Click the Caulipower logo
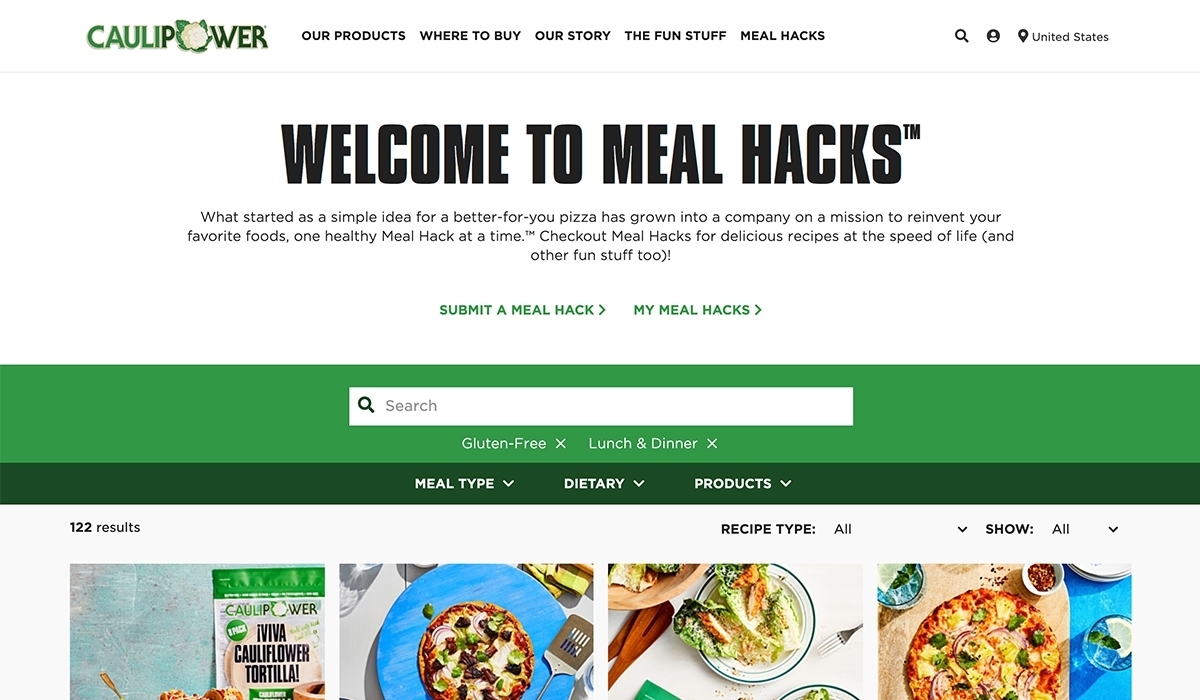Image resolution: width=1200 pixels, height=700 pixels. [x=178, y=36]
